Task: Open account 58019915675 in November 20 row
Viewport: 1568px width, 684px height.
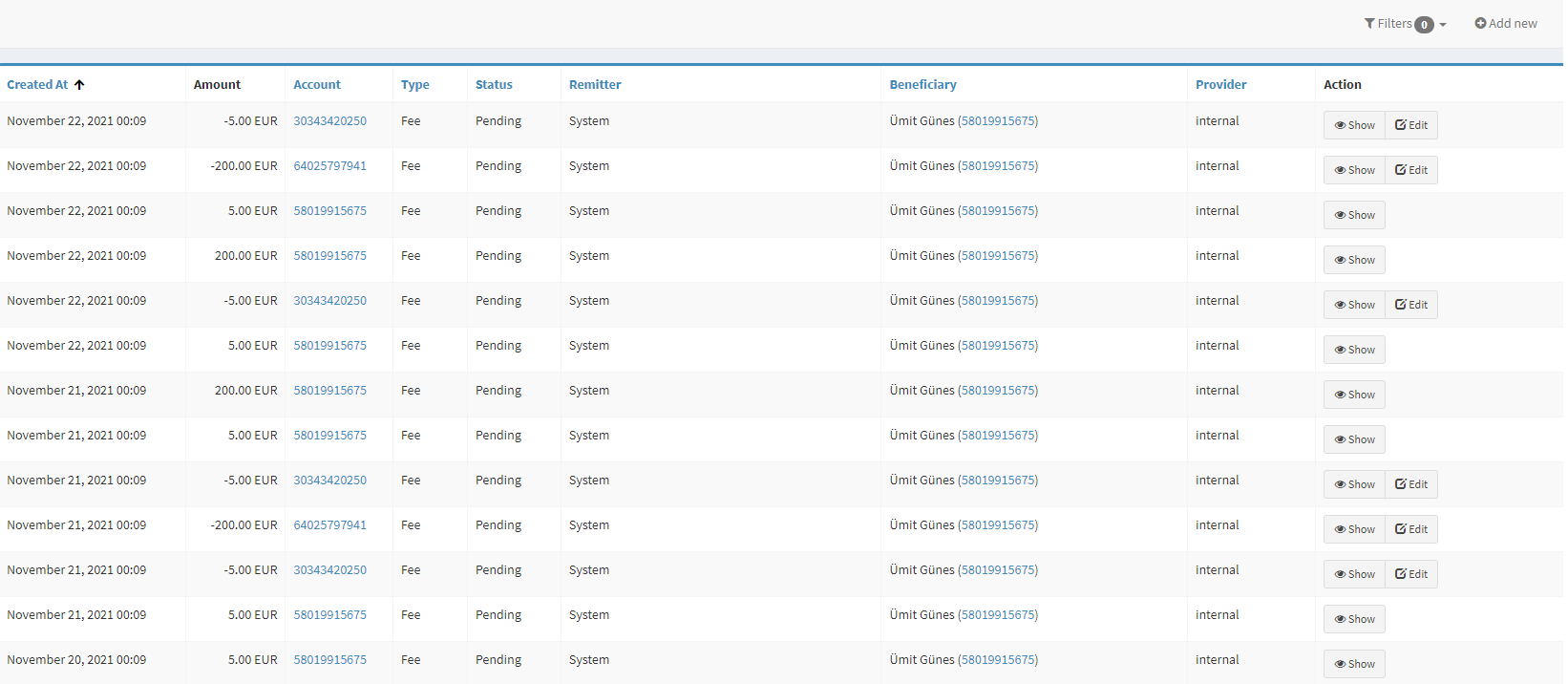Action: (x=329, y=660)
